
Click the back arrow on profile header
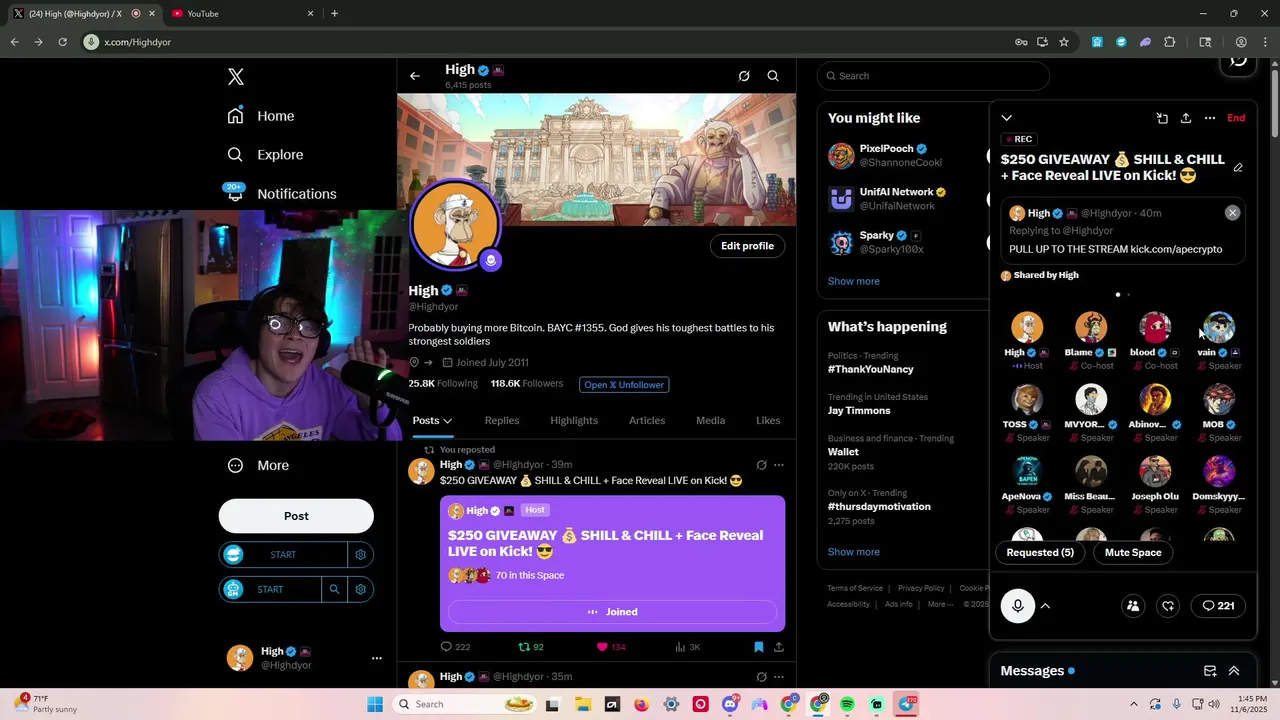pos(415,76)
